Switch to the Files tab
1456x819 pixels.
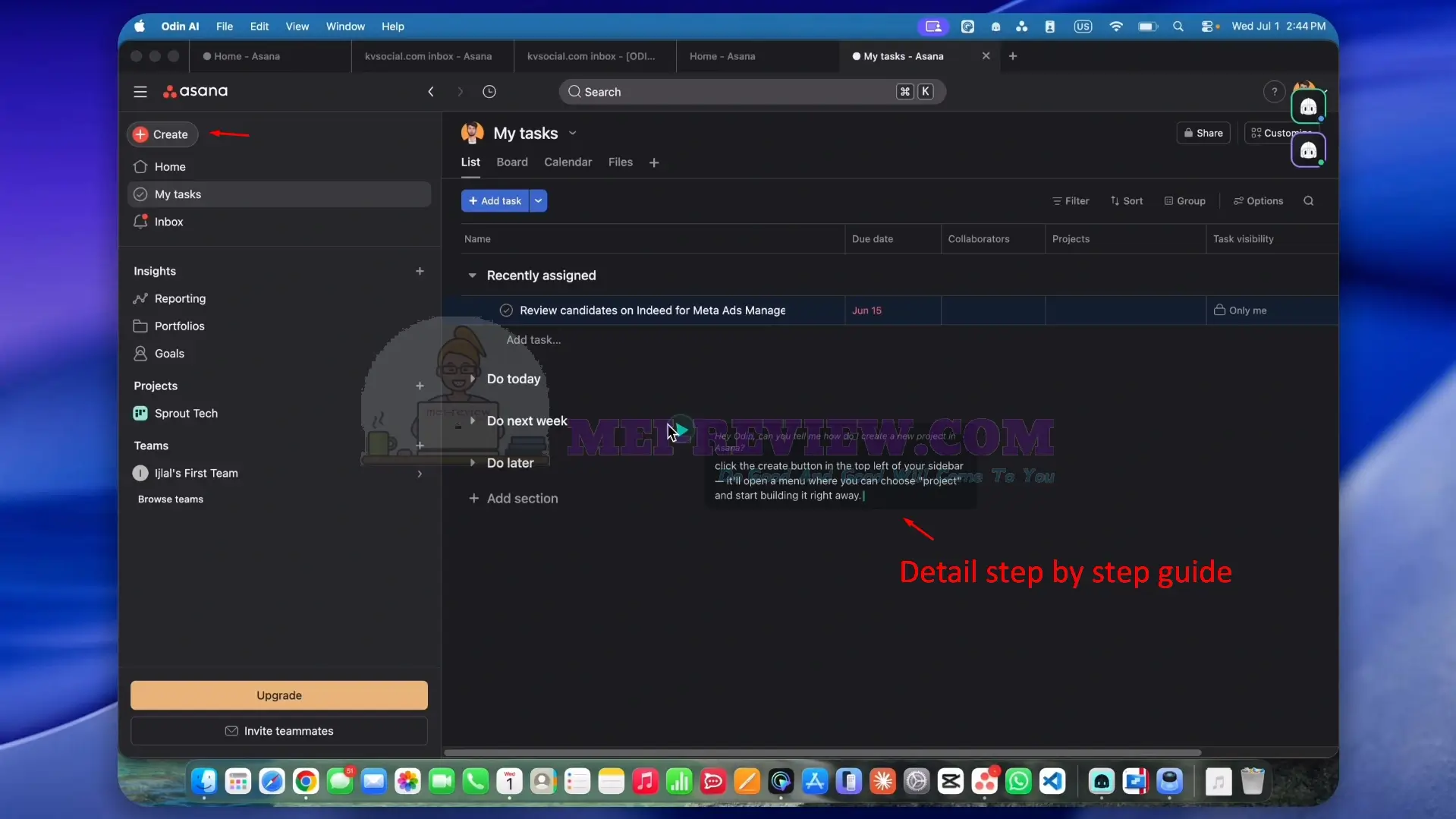tap(620, 162)
